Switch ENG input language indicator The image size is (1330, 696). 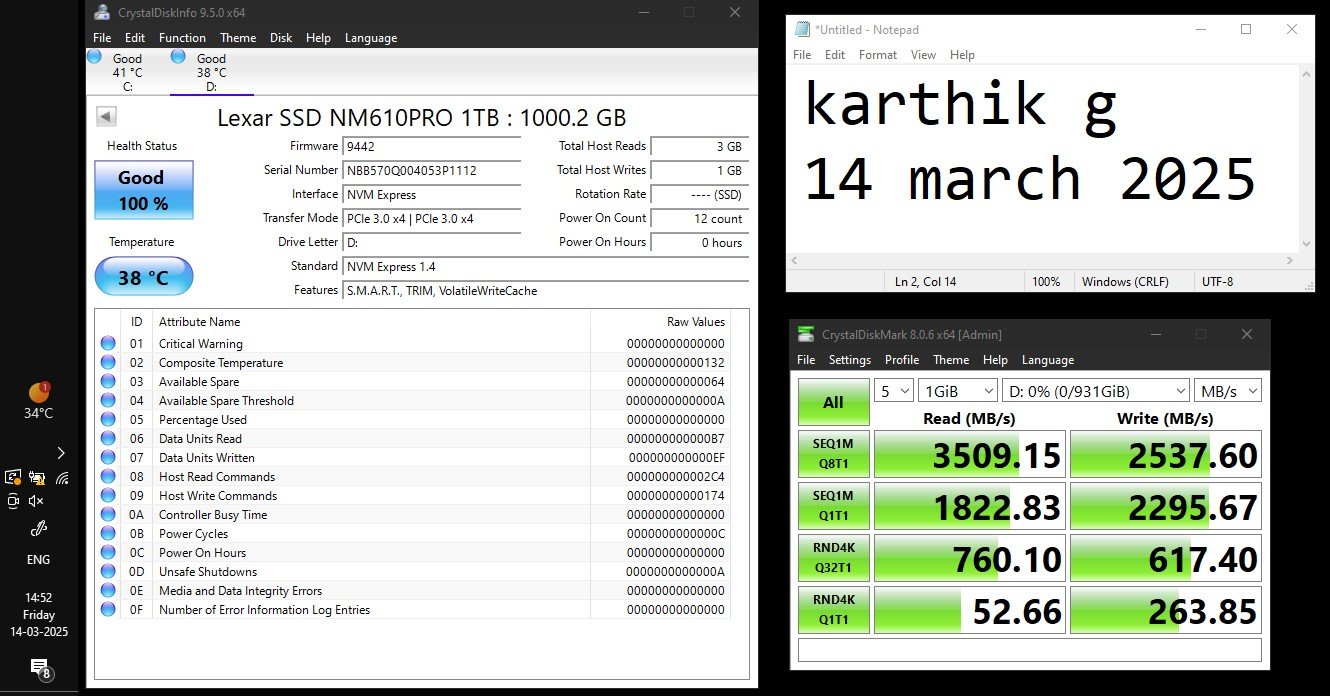(38, 560)
